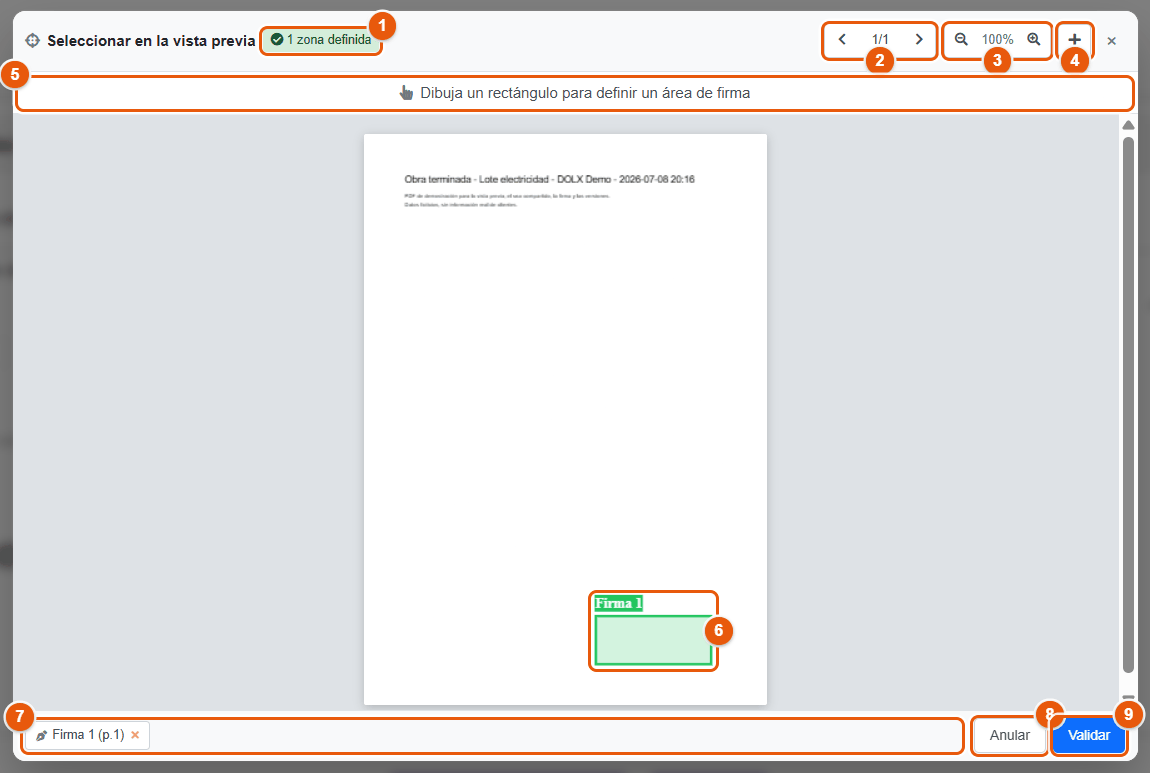Viewport: 1150px width, 773px height.
Task: Remove the Firma 1 (p.1) tag
Action: (135, 735)
